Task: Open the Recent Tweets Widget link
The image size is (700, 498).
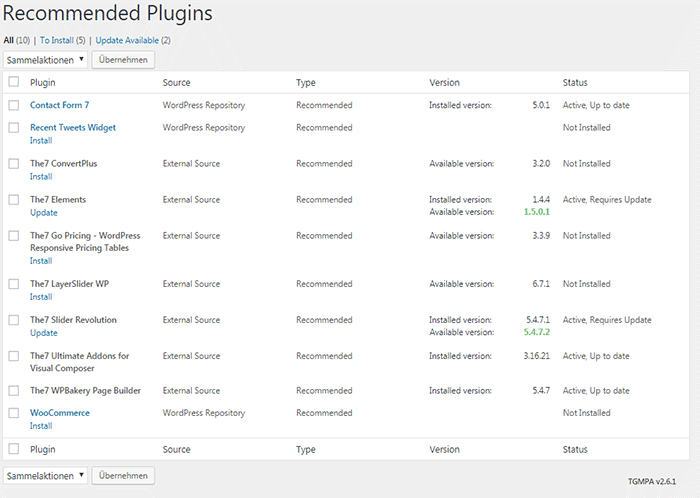Action: point(73,128)
